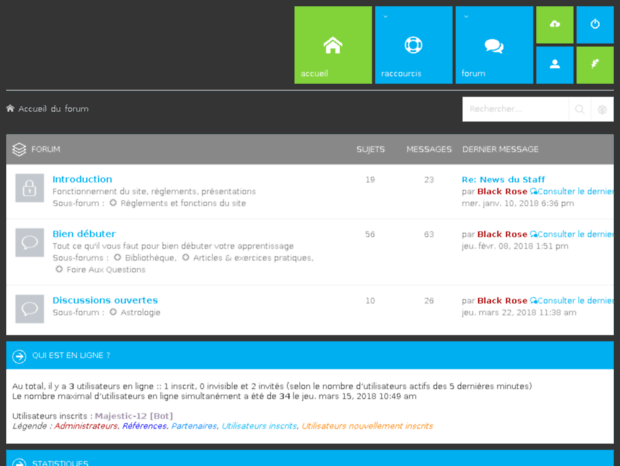Click the accueil home tile

[x=333, y=45]
